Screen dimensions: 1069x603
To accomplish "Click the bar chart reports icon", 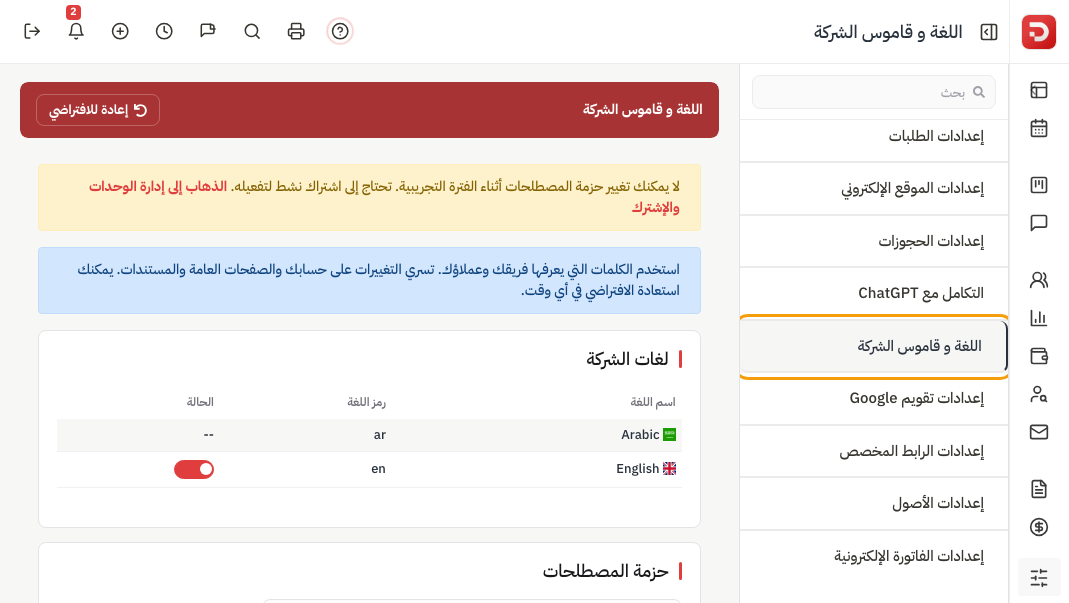I will coord(1038,318).
